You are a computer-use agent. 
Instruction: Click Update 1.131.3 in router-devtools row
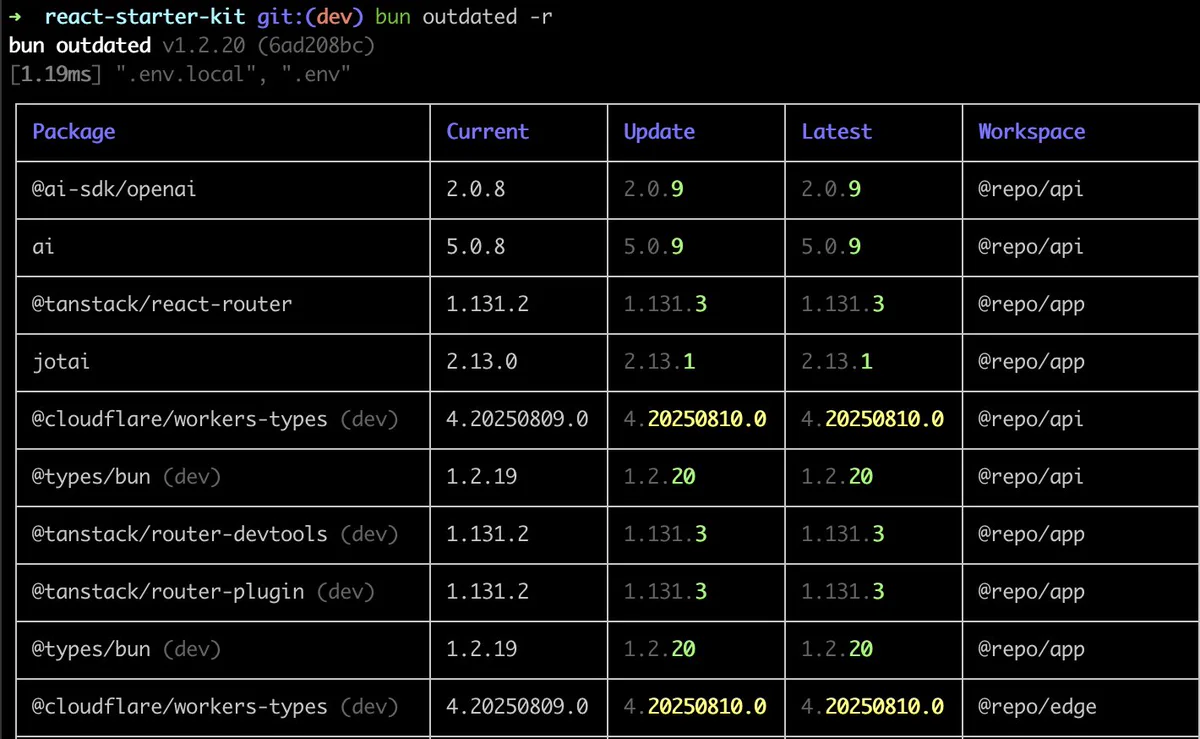point(665,534)
